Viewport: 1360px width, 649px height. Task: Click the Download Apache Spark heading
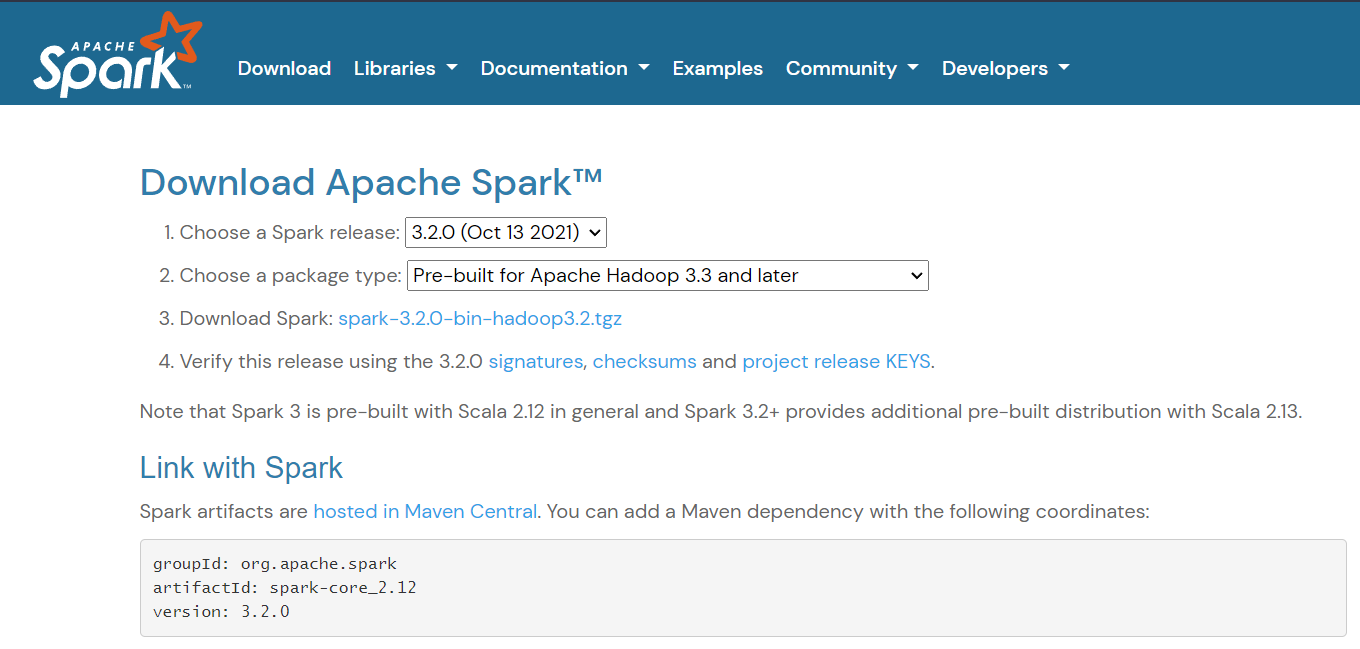click(371, 183)
